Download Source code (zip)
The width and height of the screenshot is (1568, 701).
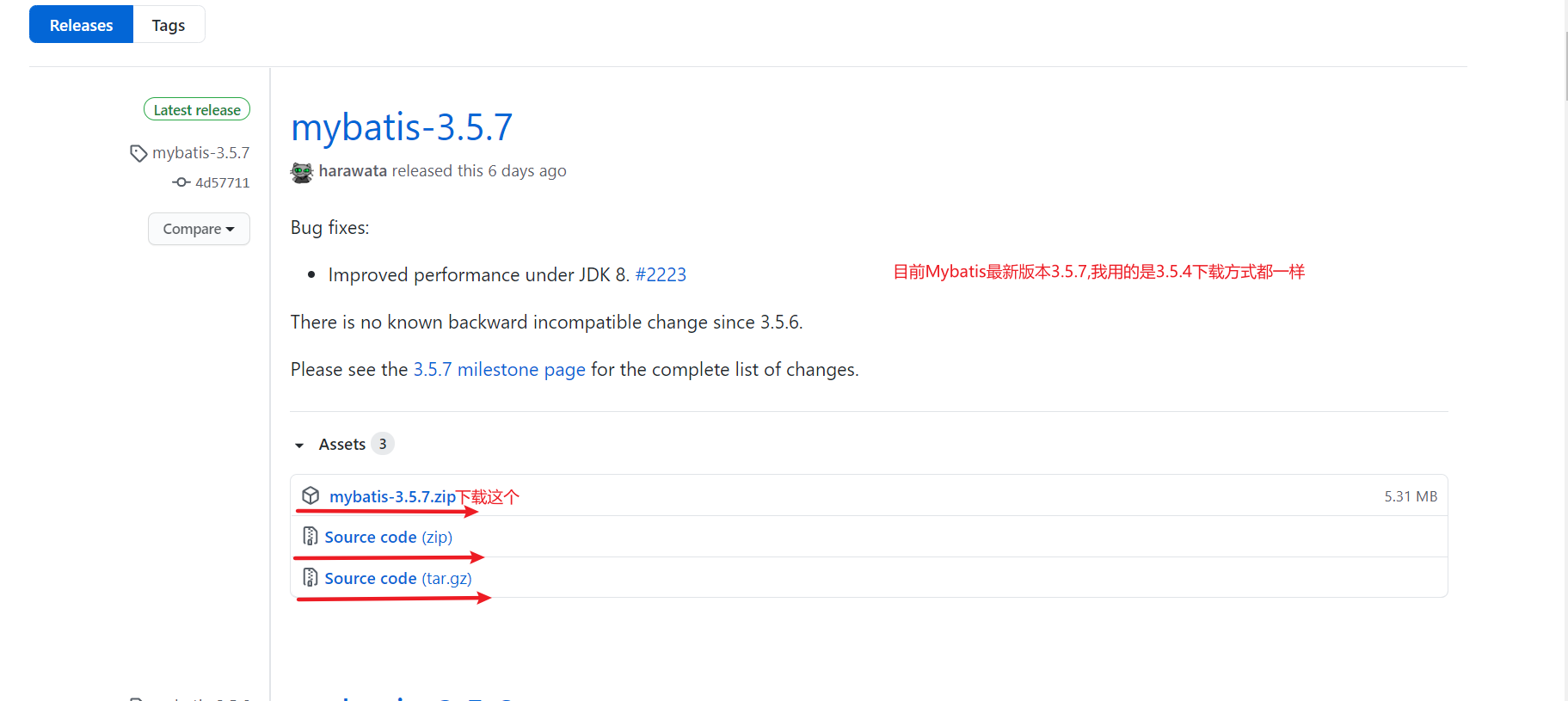click(x=389, y=537)
